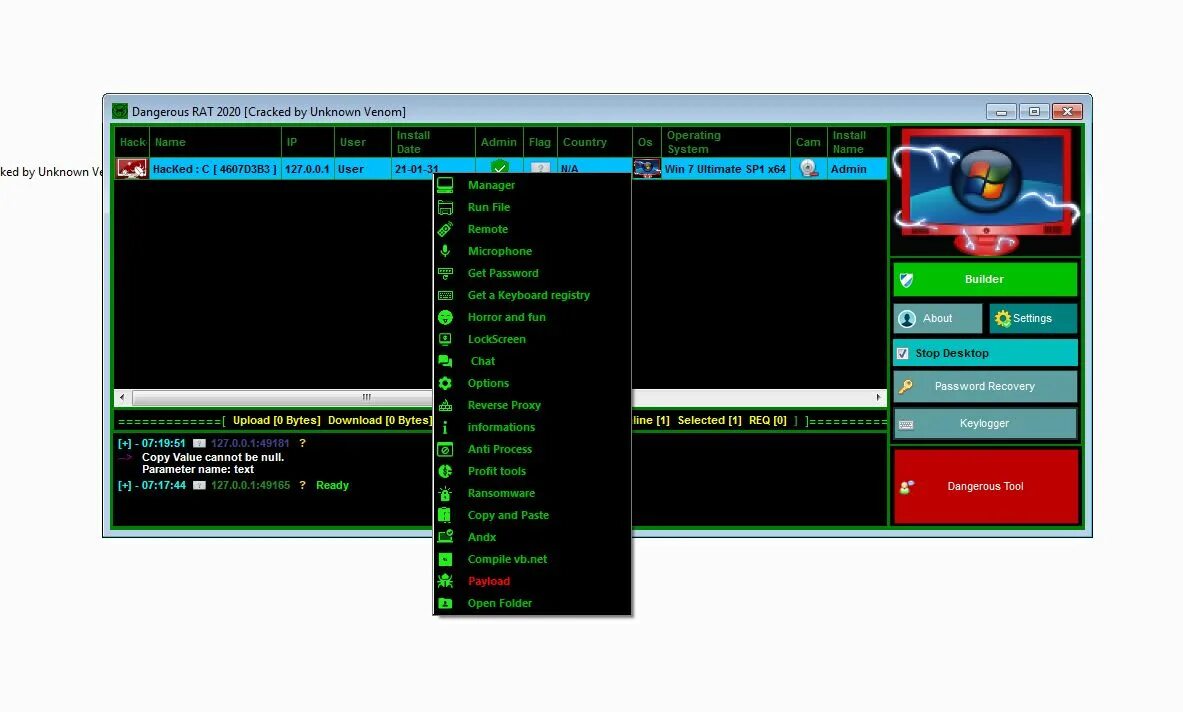The height and width of the screenshot is (712, 1183).
Task: Click the Chat bubbles icon
Action: tap(445, 361)
